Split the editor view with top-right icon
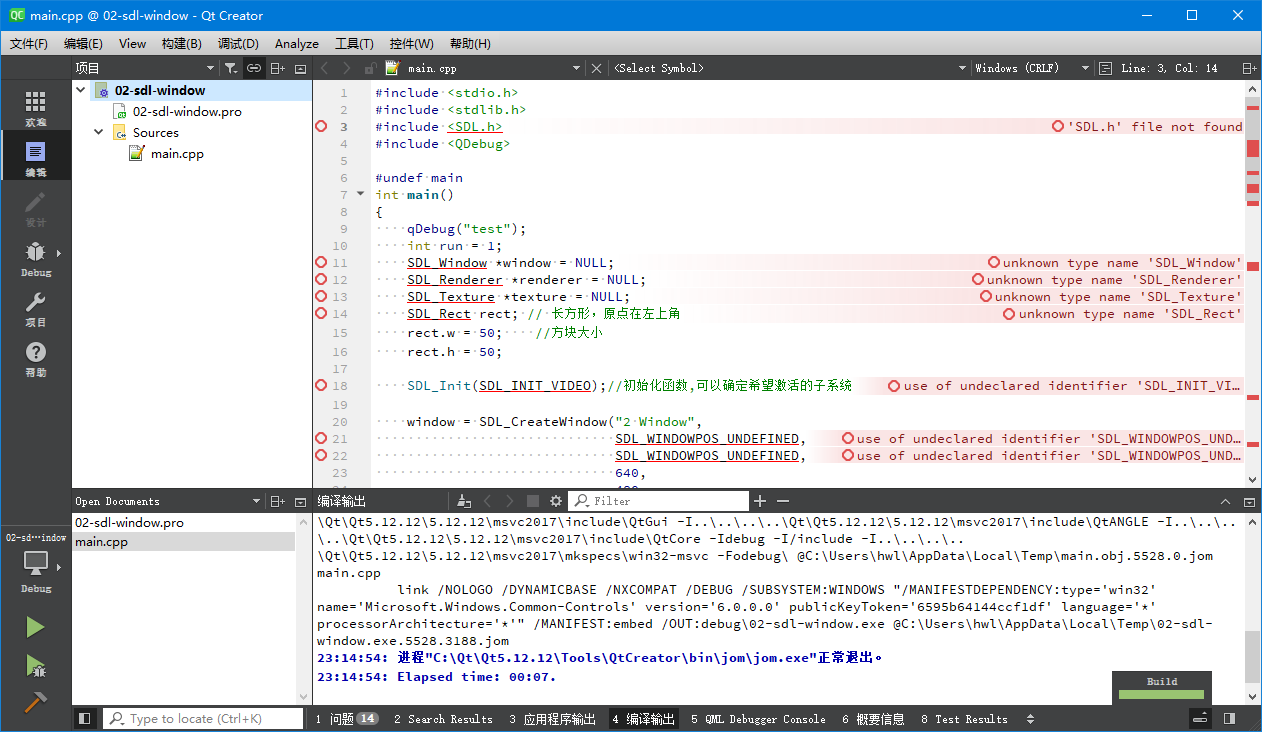Screen dimensions: 1262x732 point(1249,68)
